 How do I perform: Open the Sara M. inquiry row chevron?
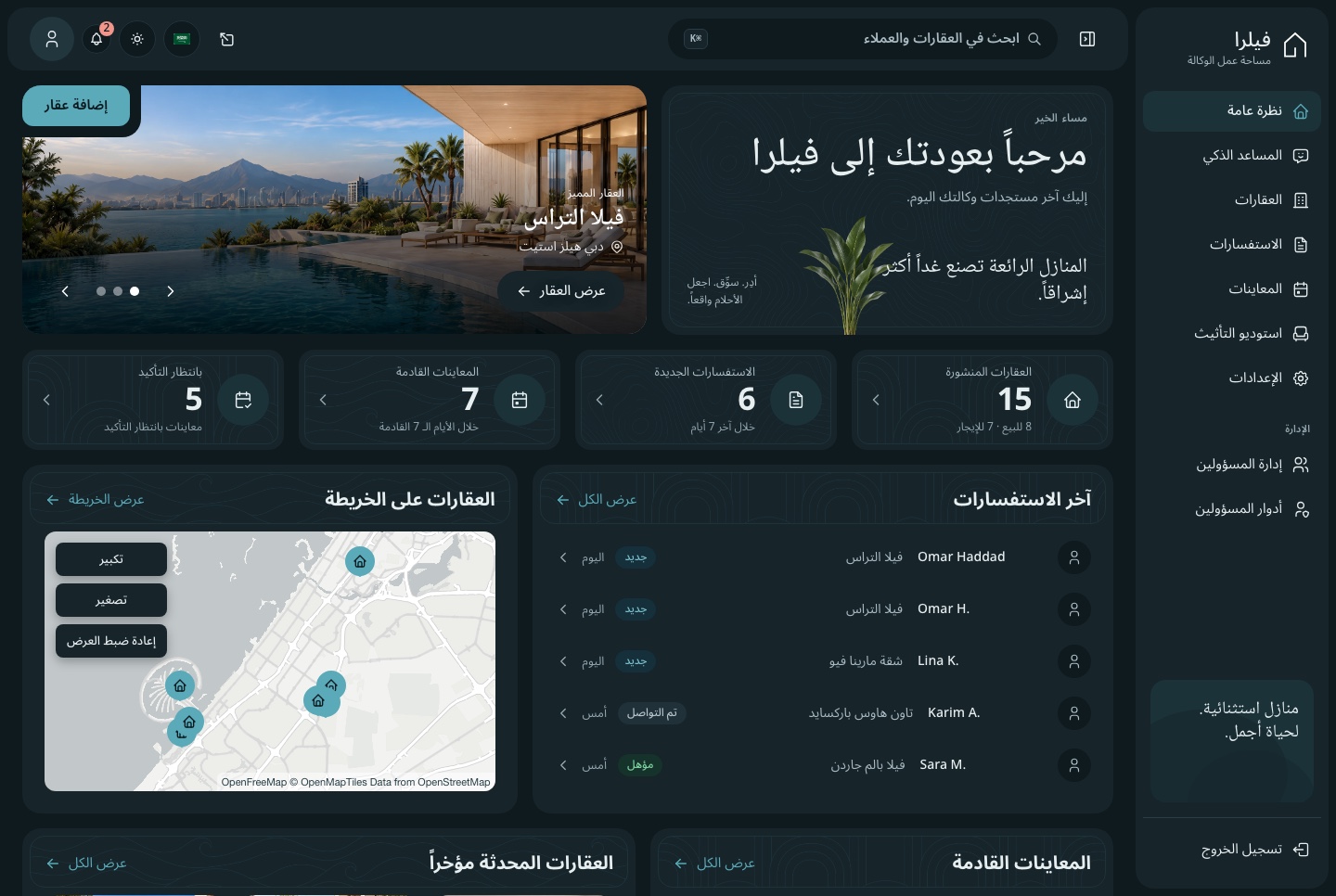click(563, 765)
